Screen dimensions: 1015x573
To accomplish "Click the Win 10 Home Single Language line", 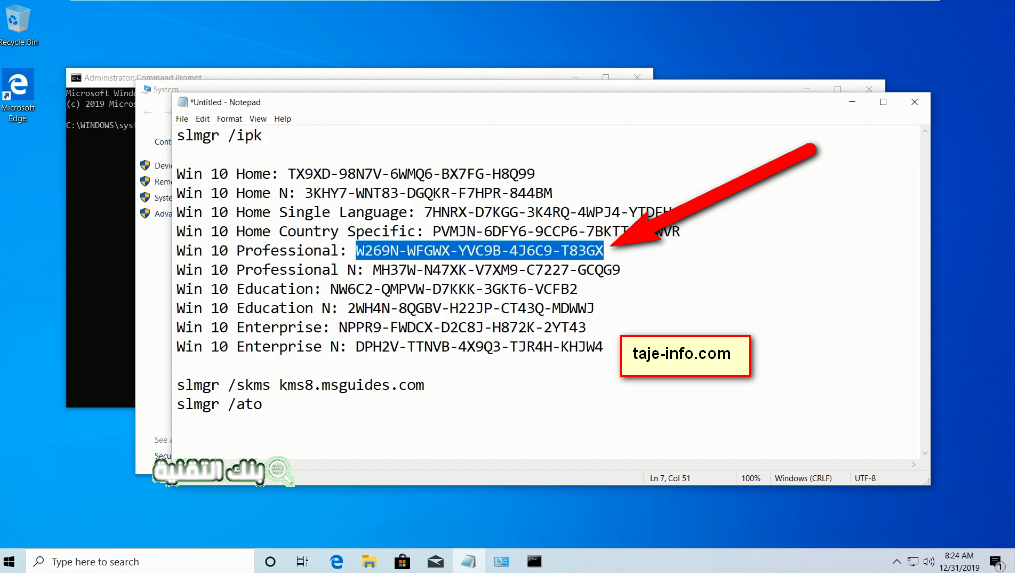I will coord(424,212).
